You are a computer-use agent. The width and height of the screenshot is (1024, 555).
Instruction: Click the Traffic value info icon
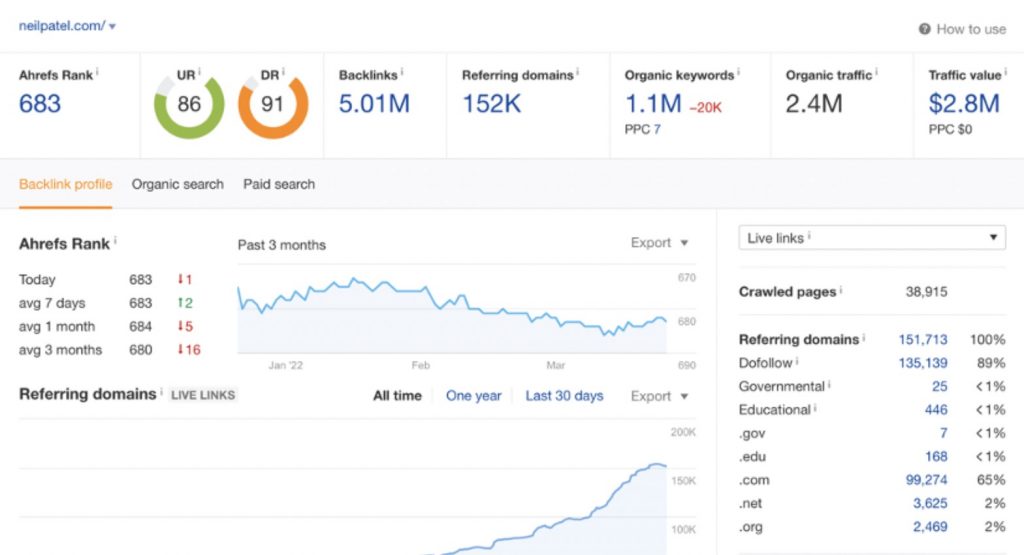(x=1005, y=71)
